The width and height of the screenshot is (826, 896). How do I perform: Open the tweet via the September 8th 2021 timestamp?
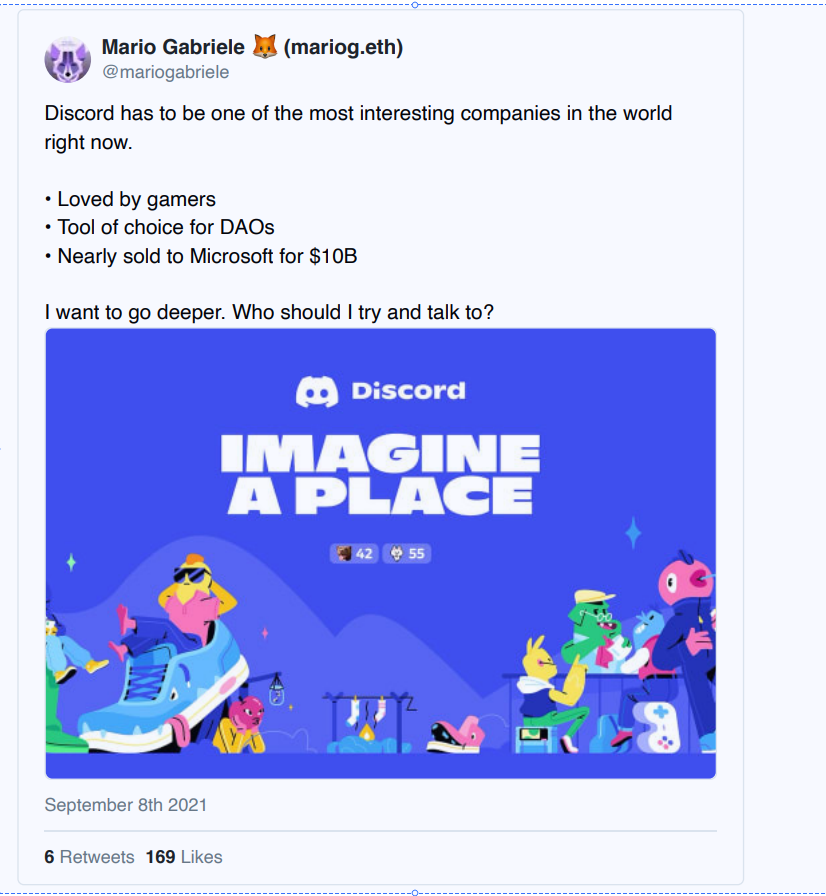click(125, 804)
